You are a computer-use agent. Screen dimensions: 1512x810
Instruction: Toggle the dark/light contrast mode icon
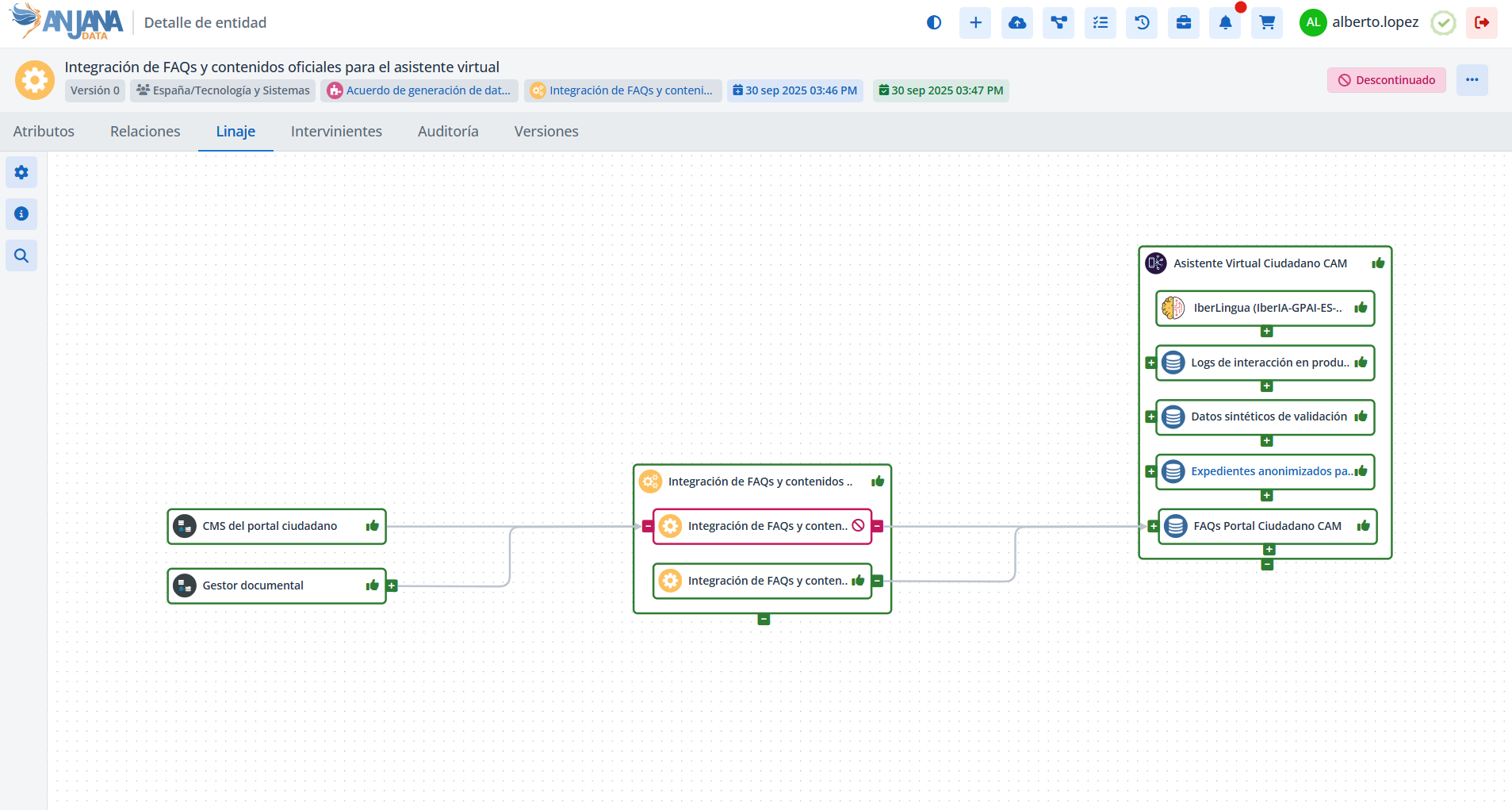pos(933,23)
